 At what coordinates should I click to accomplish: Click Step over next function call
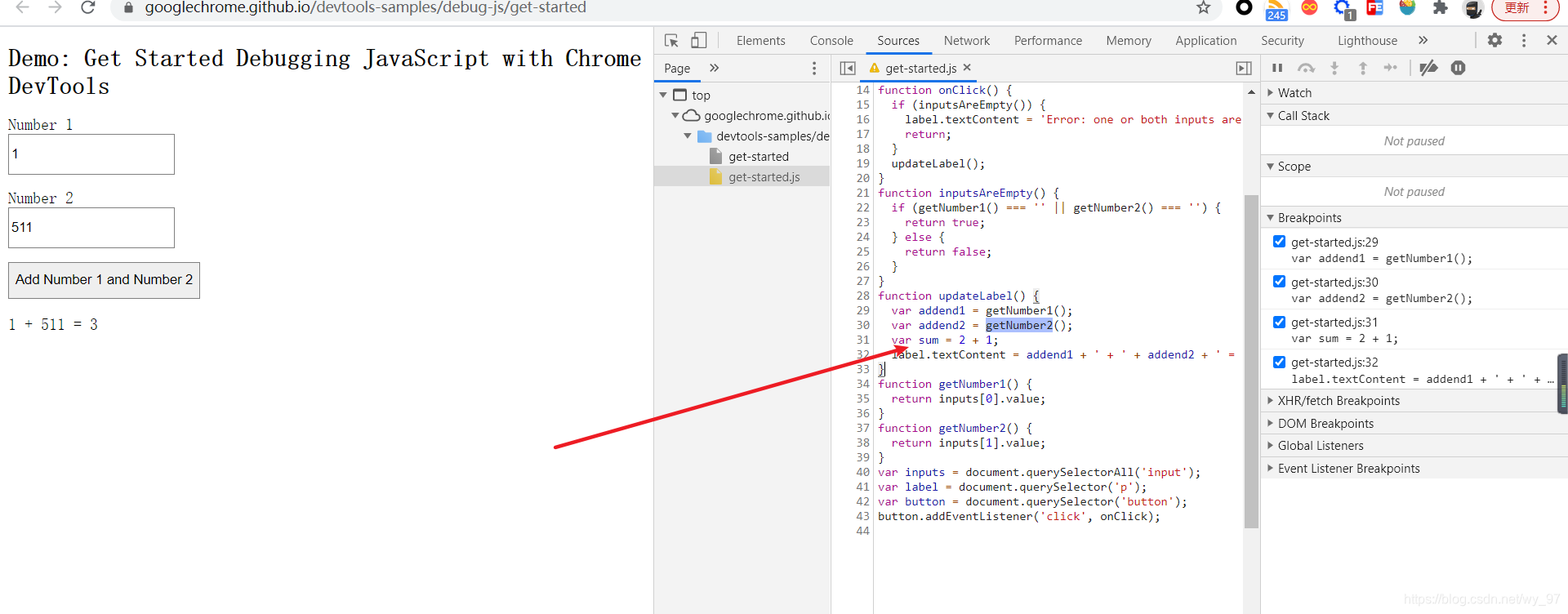point(1306,68)
